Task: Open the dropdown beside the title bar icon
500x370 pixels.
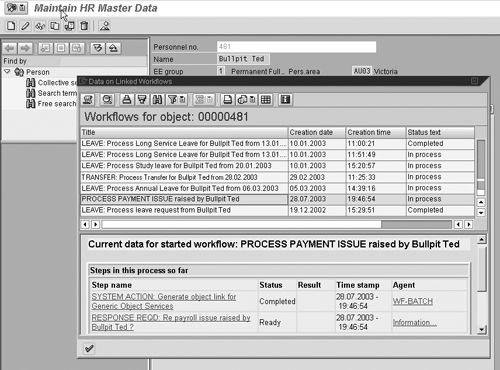Action: coord(22,8)
